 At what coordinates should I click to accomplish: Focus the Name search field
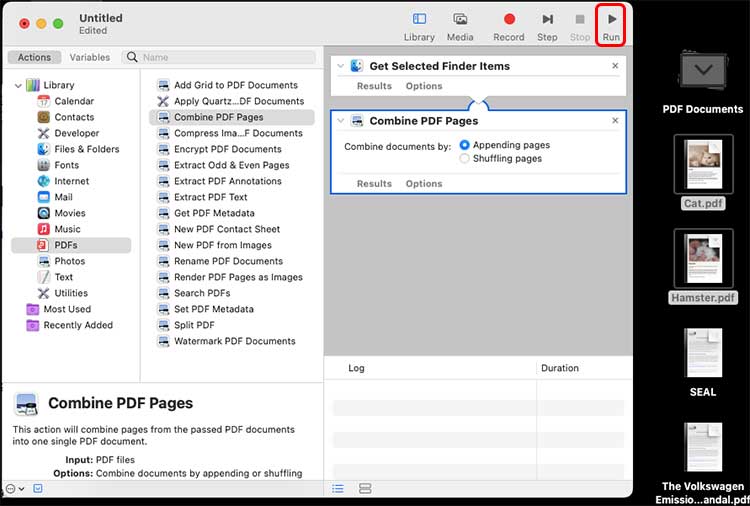pos(219,57)
